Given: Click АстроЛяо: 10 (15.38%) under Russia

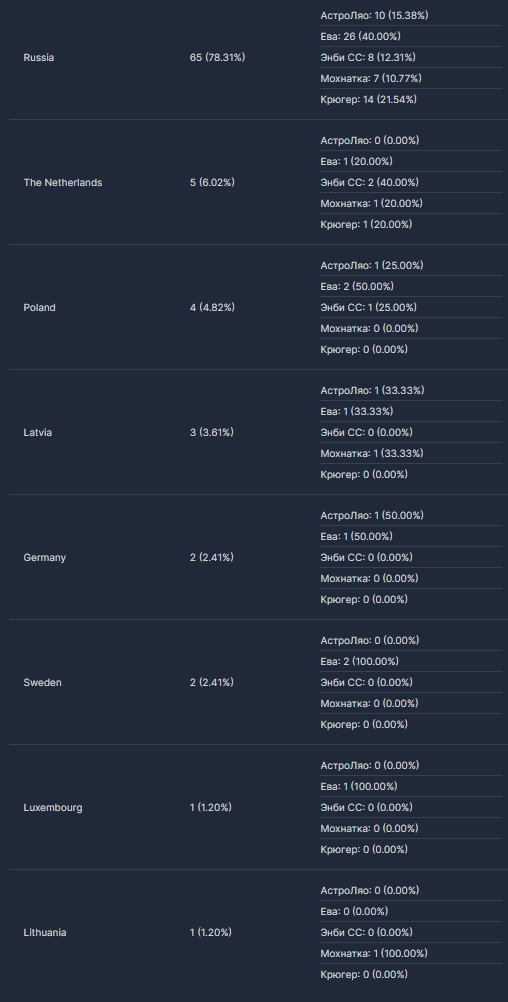Looking at the screenshot, I should (x=374, y=15).
